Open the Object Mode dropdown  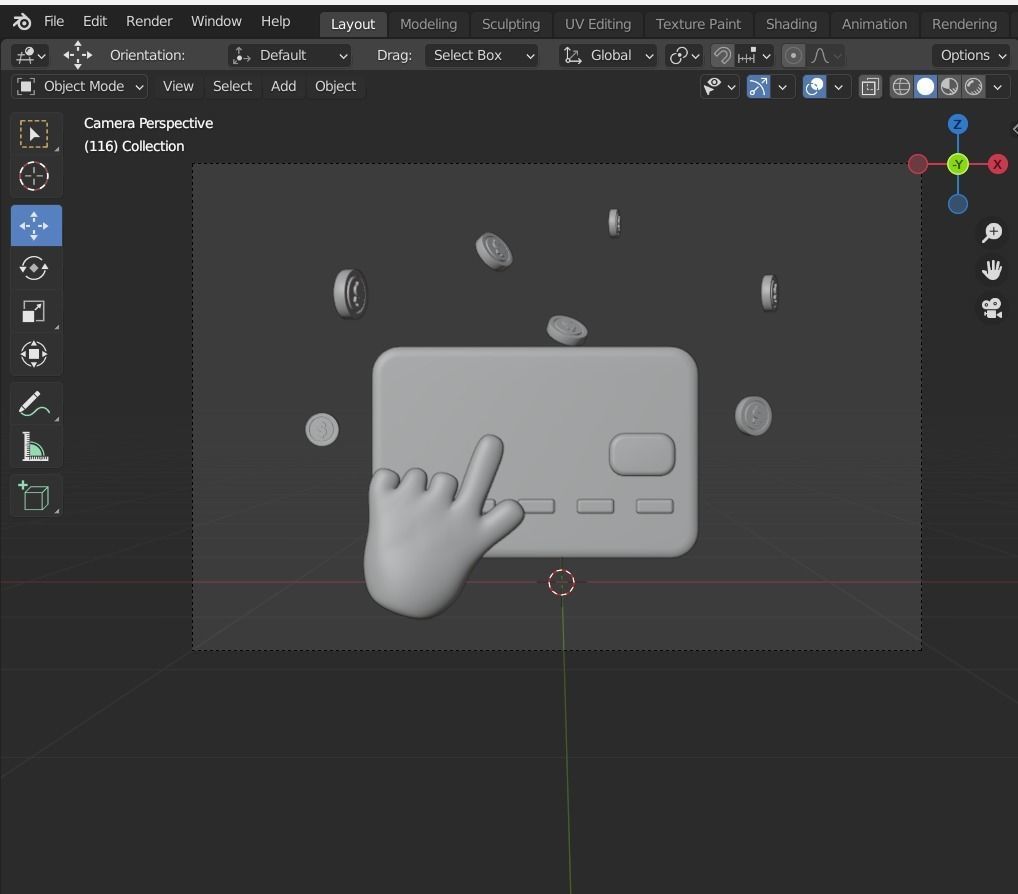79,86
